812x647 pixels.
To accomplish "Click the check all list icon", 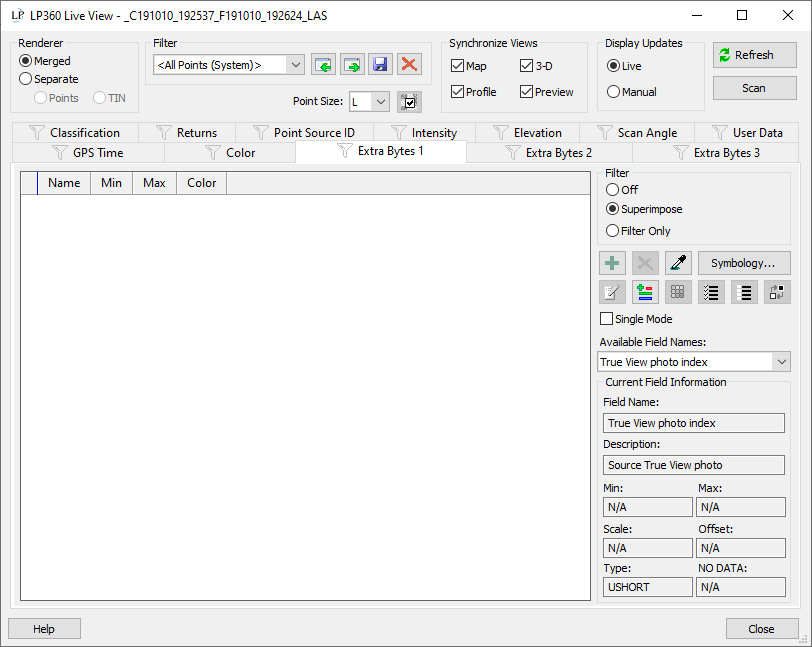I will (x=711, y=292).
